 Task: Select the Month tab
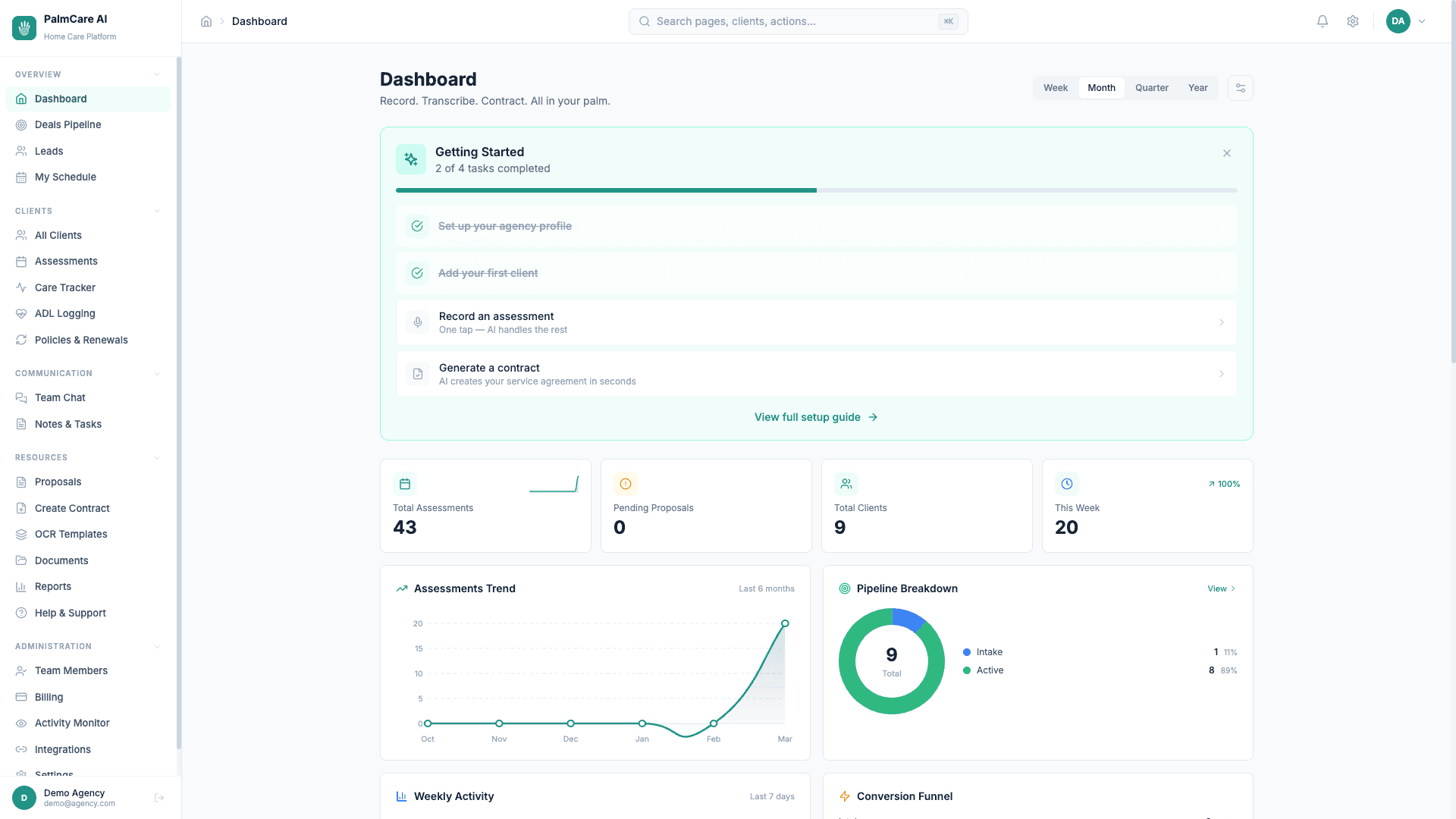tap(1101, 87)
